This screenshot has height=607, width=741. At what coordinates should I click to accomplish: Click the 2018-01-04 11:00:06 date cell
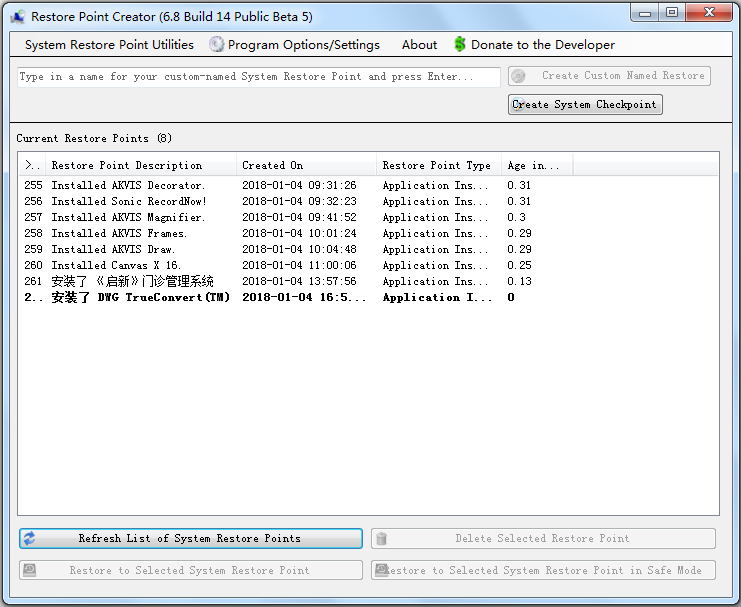pyautogui.click(x=299, y=265)
